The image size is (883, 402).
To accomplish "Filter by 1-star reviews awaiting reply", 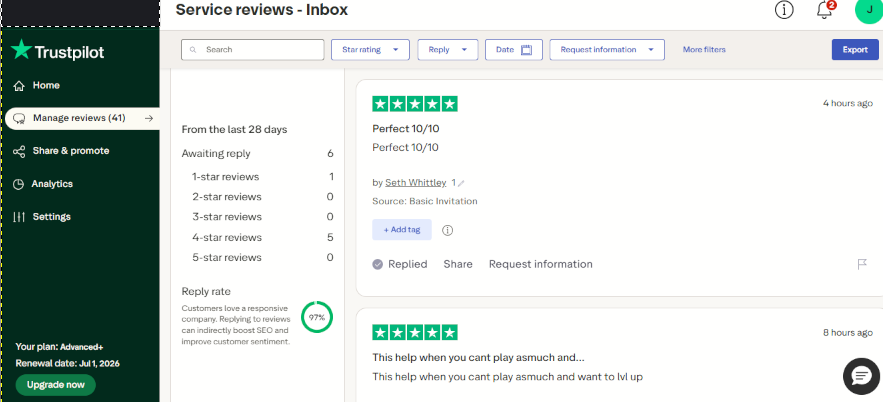I will coord(262,177).
